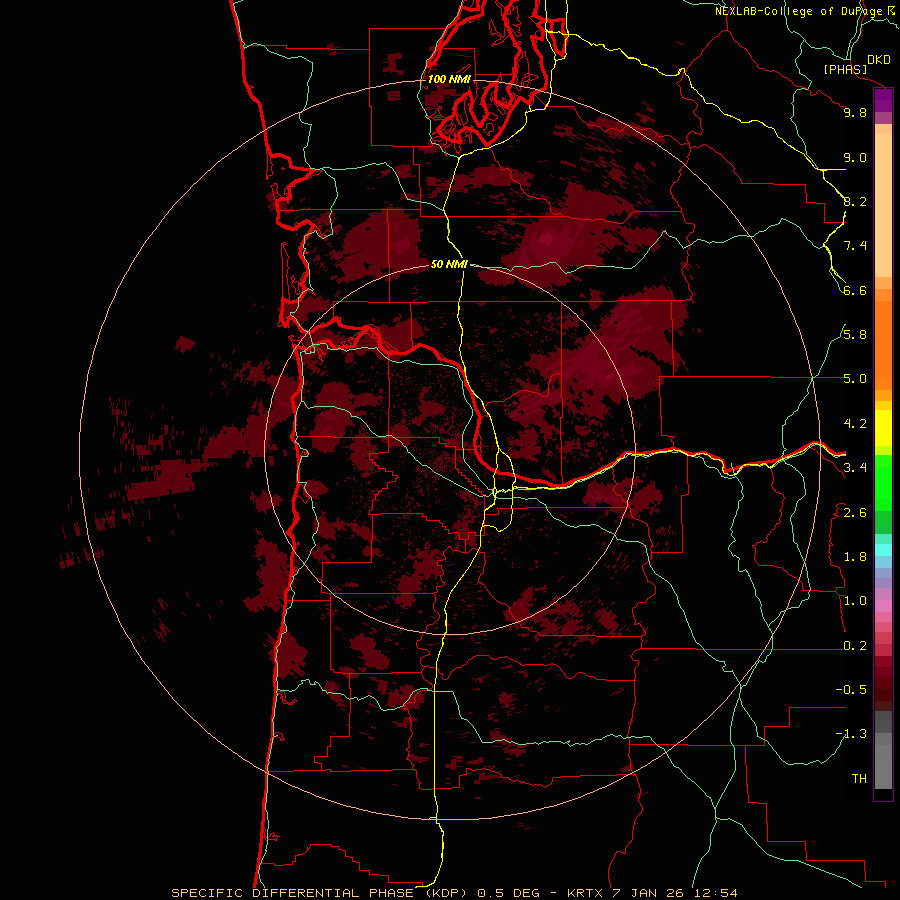Click the 0.2 scale value
Image resolution: width=900 pixels, height=900 pixels.
point(855,646)
